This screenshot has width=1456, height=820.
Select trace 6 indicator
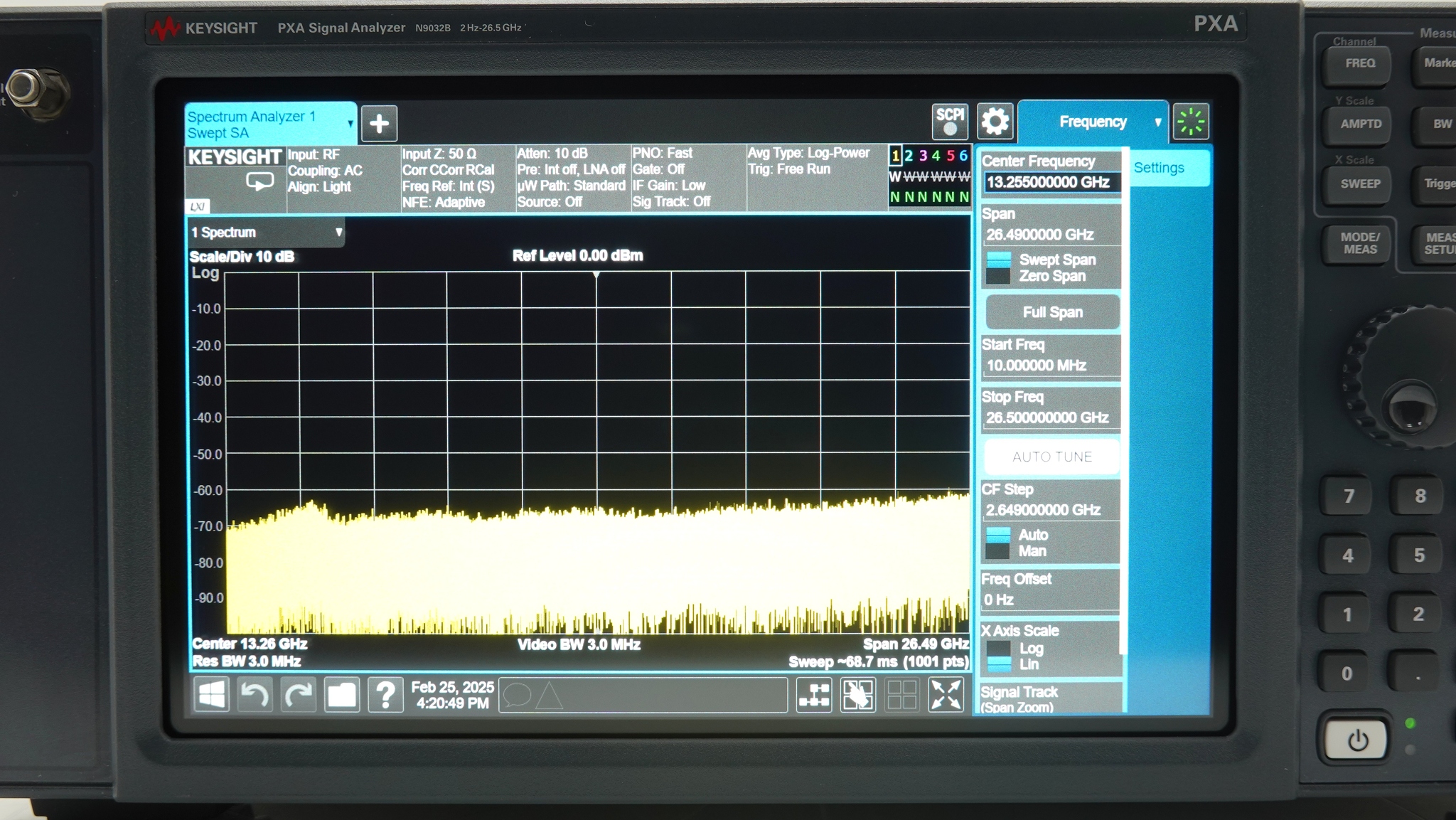(963, 156)
